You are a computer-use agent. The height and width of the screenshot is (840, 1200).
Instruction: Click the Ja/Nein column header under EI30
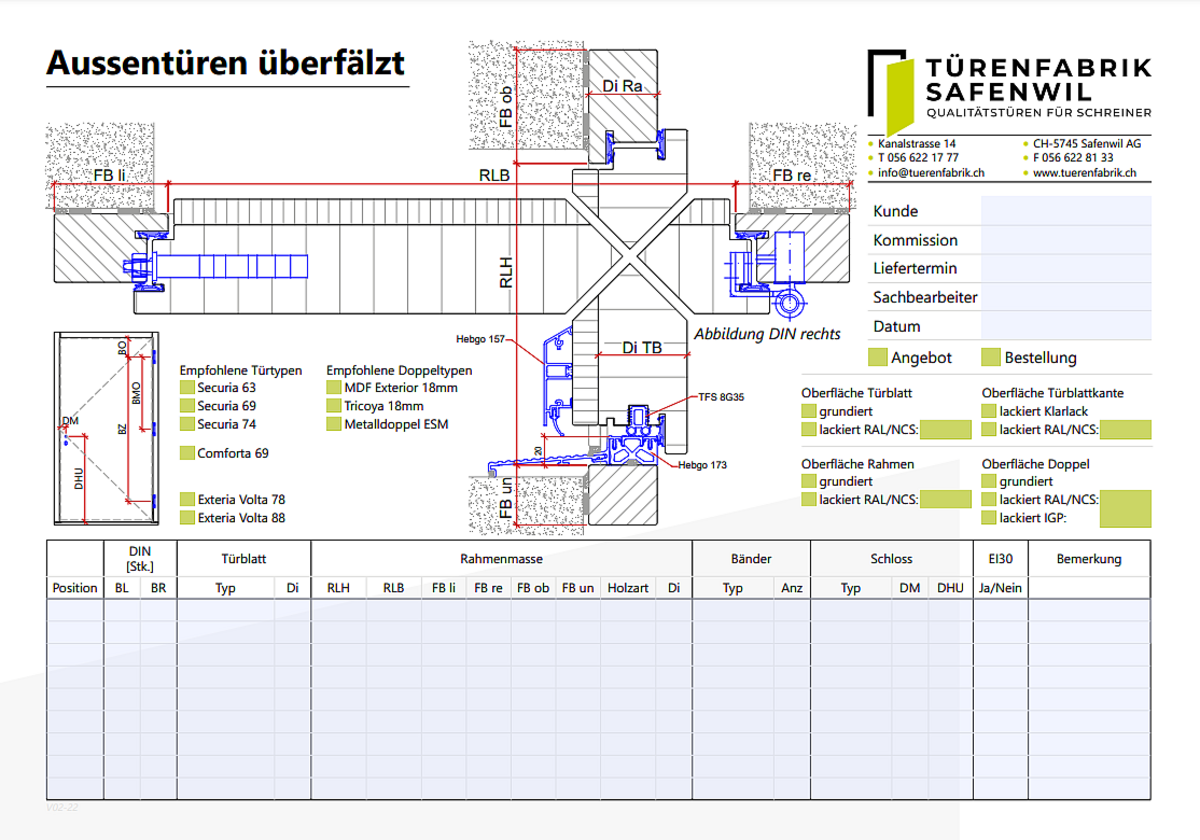(x=1001, y=588)
